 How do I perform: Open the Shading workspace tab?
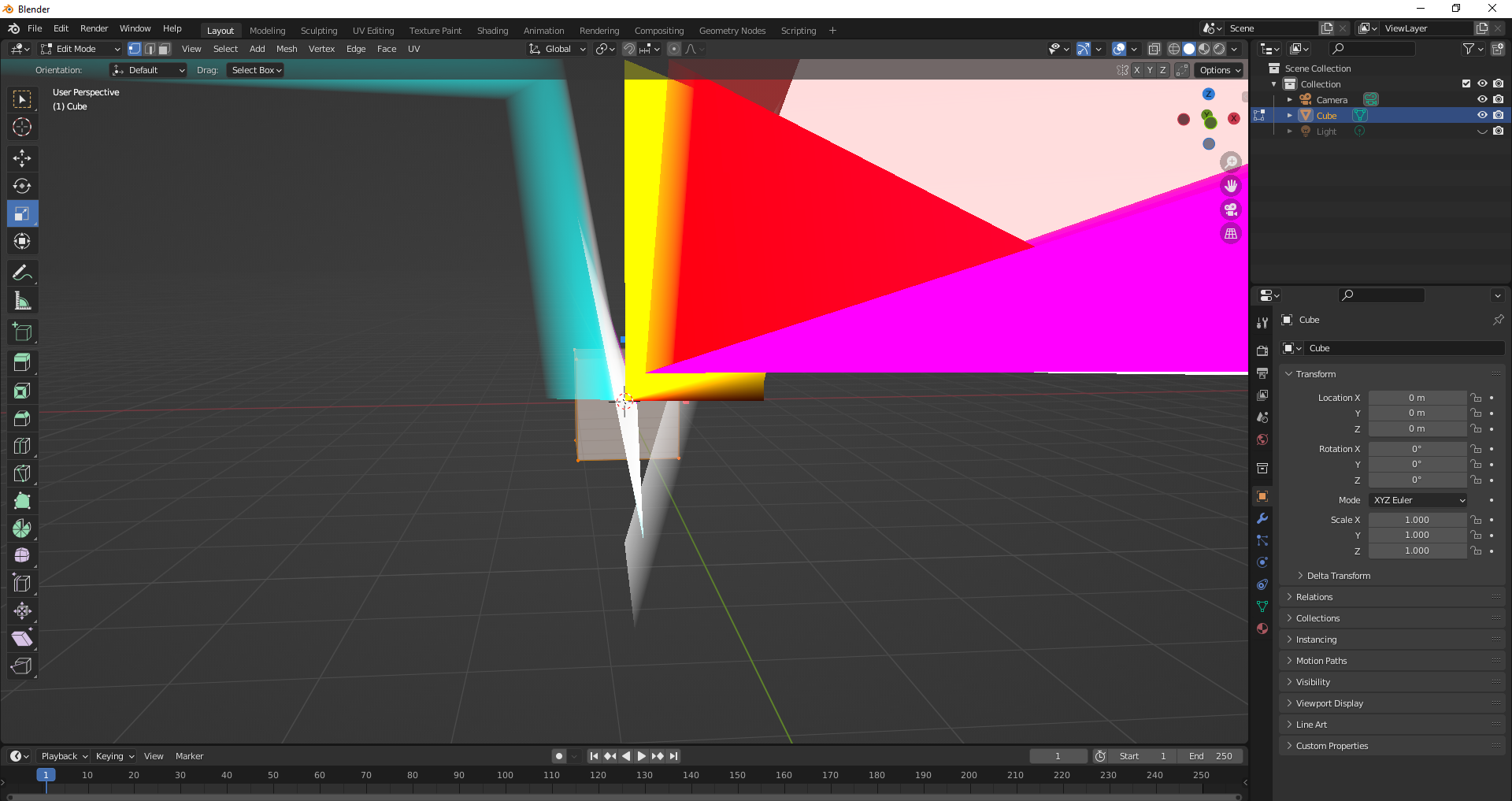492,31
